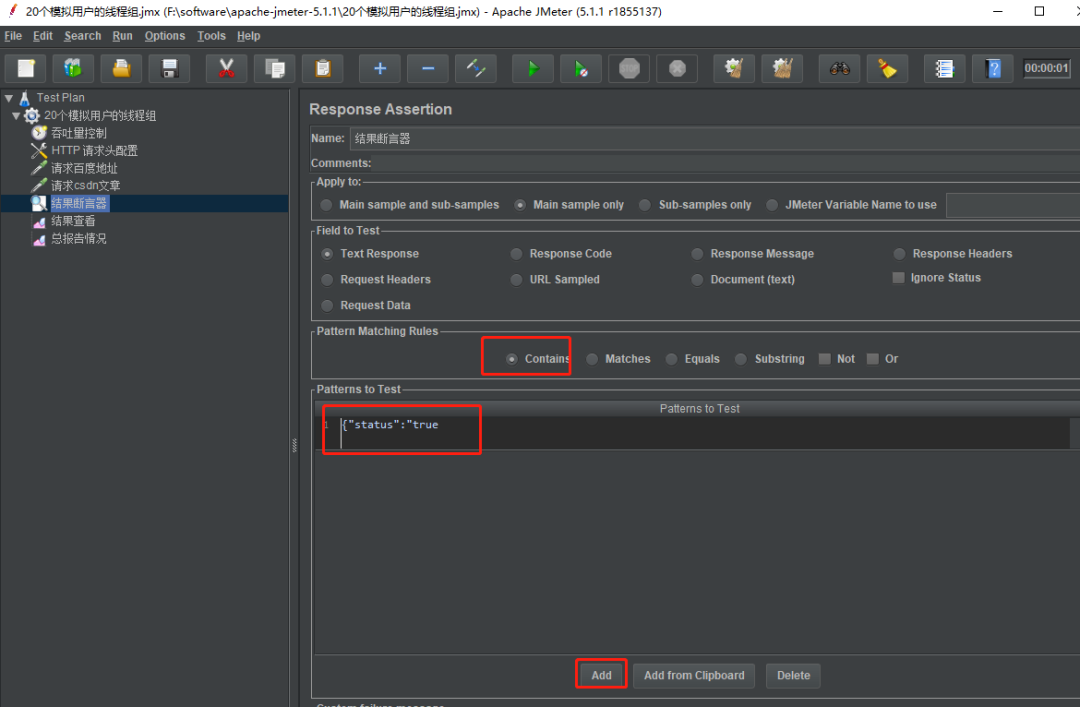
Task: Click the Cut scissors icon
Action: click(226, 68)
